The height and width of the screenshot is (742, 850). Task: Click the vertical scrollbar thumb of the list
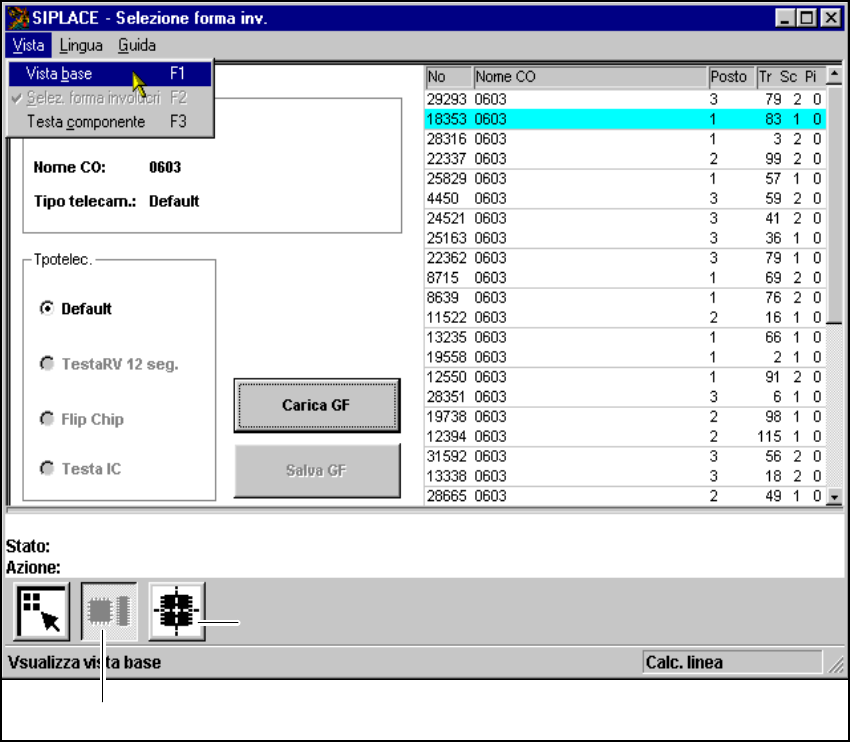tap(834, 204)
